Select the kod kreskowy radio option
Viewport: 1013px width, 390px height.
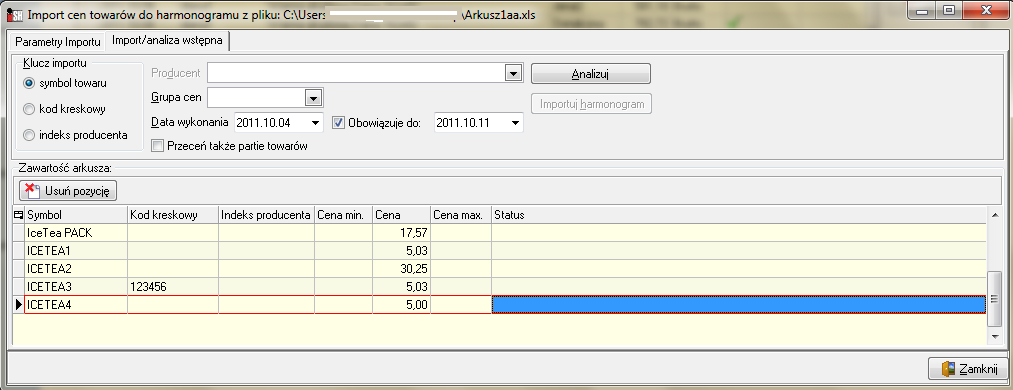[x=28, y=109]
